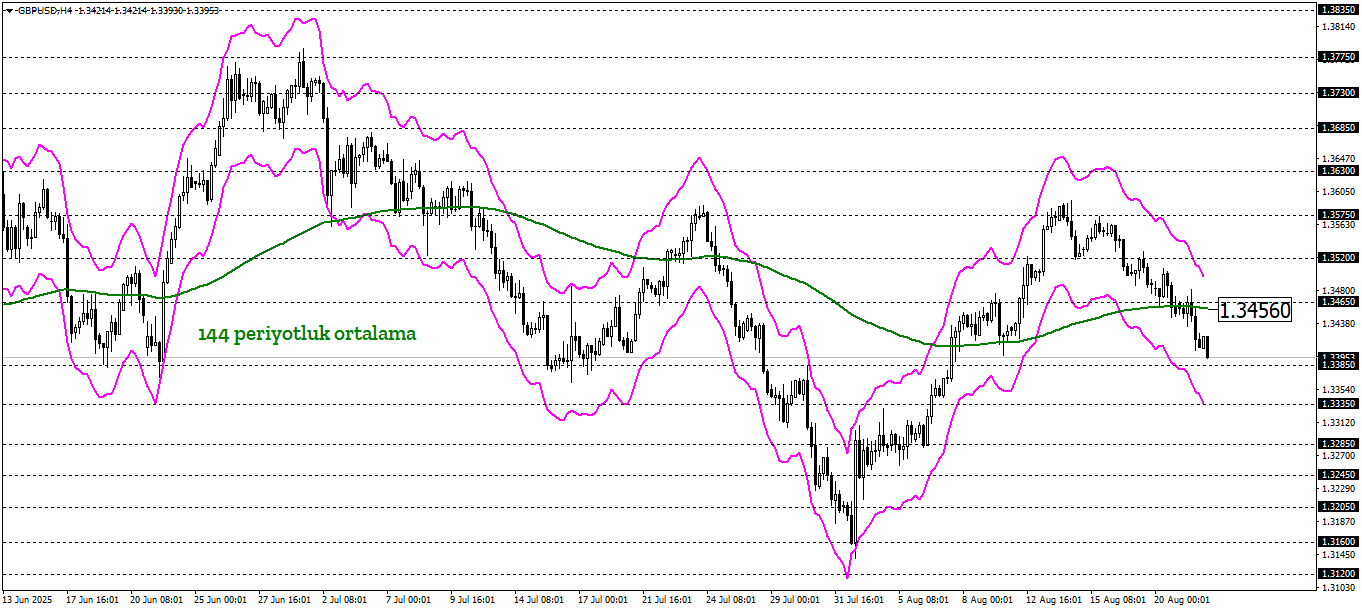Viewport: 1362px width, 611px height.
Task: Click the 8 Aug 00:01 time label
Action: (x=985, y=600)
